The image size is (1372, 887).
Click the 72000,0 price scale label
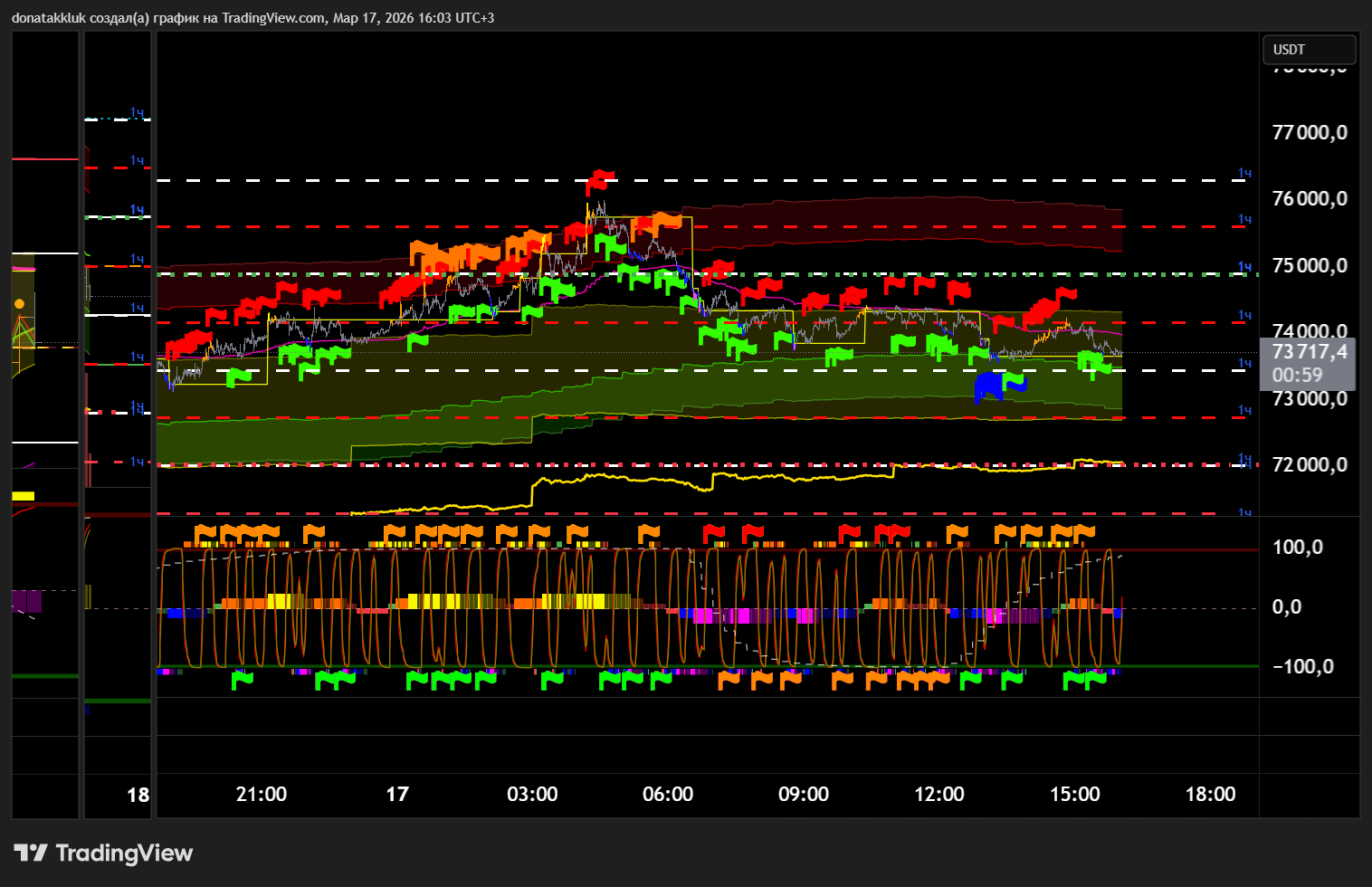point(1309,464)
